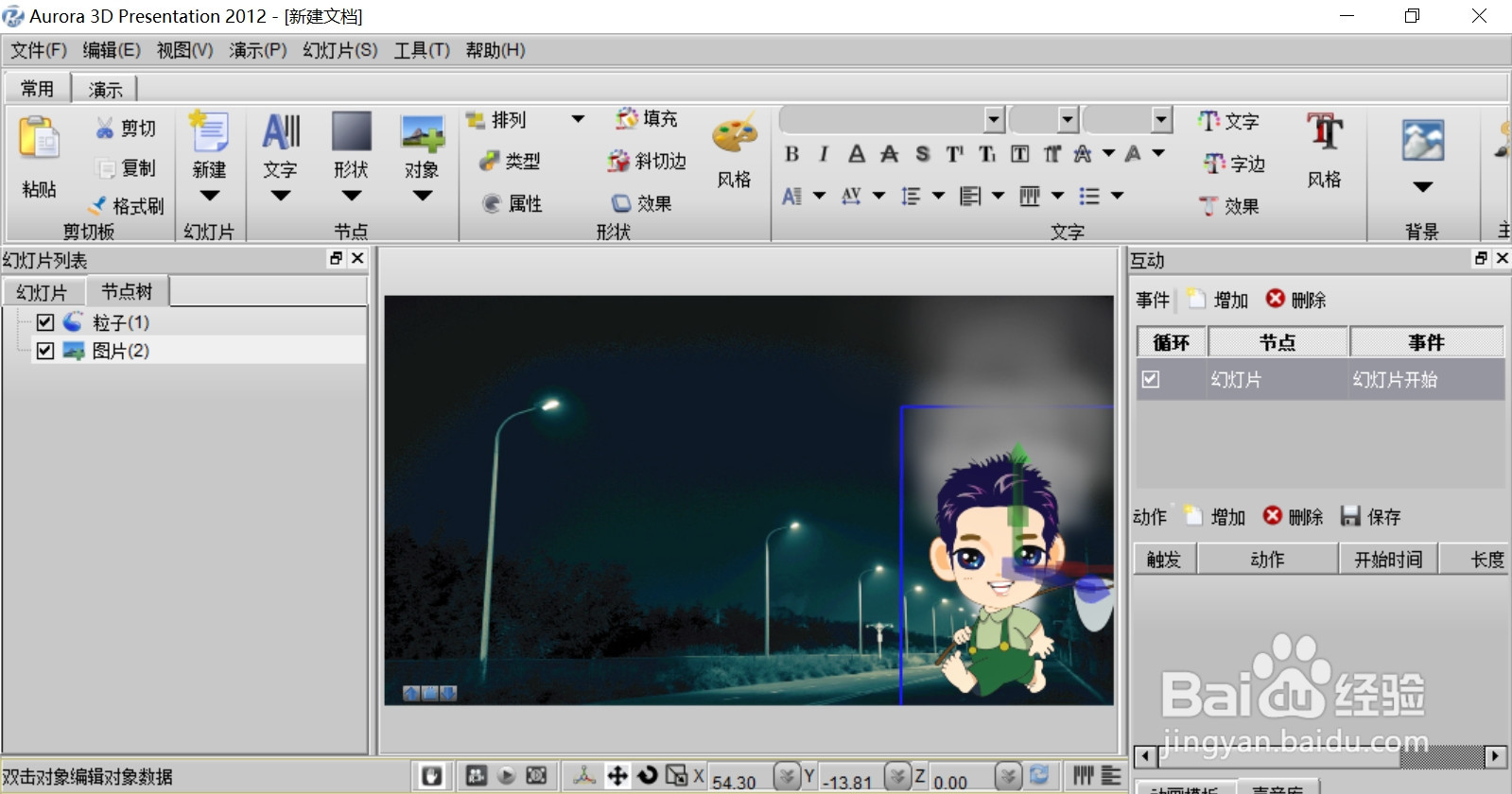Click the shape Type (类型) button

click(511, 161)
